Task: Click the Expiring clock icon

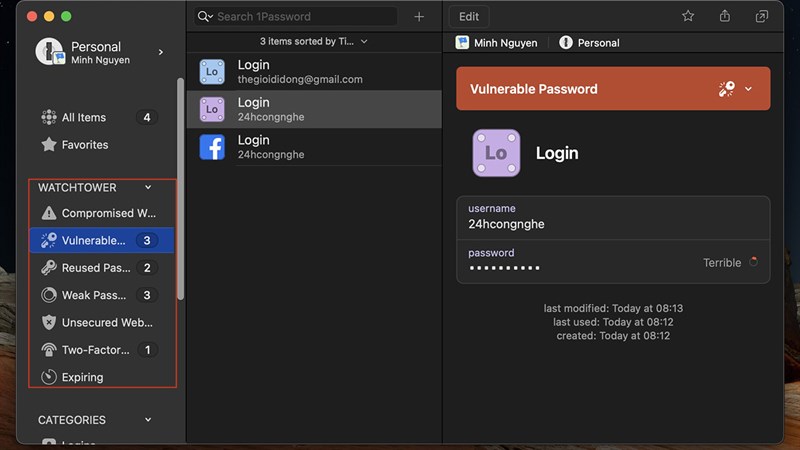Action: tap(48, 377)
